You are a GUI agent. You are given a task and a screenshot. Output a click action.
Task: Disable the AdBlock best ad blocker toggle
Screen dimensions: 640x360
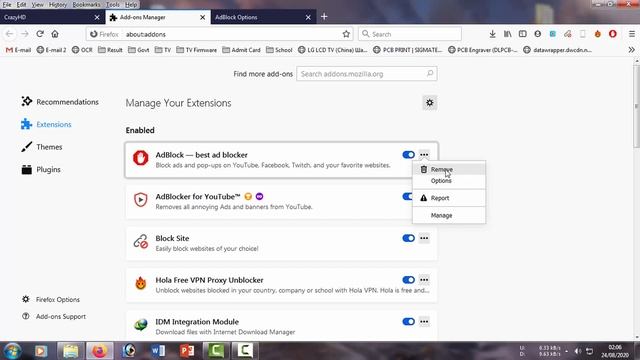pos(408,155)
